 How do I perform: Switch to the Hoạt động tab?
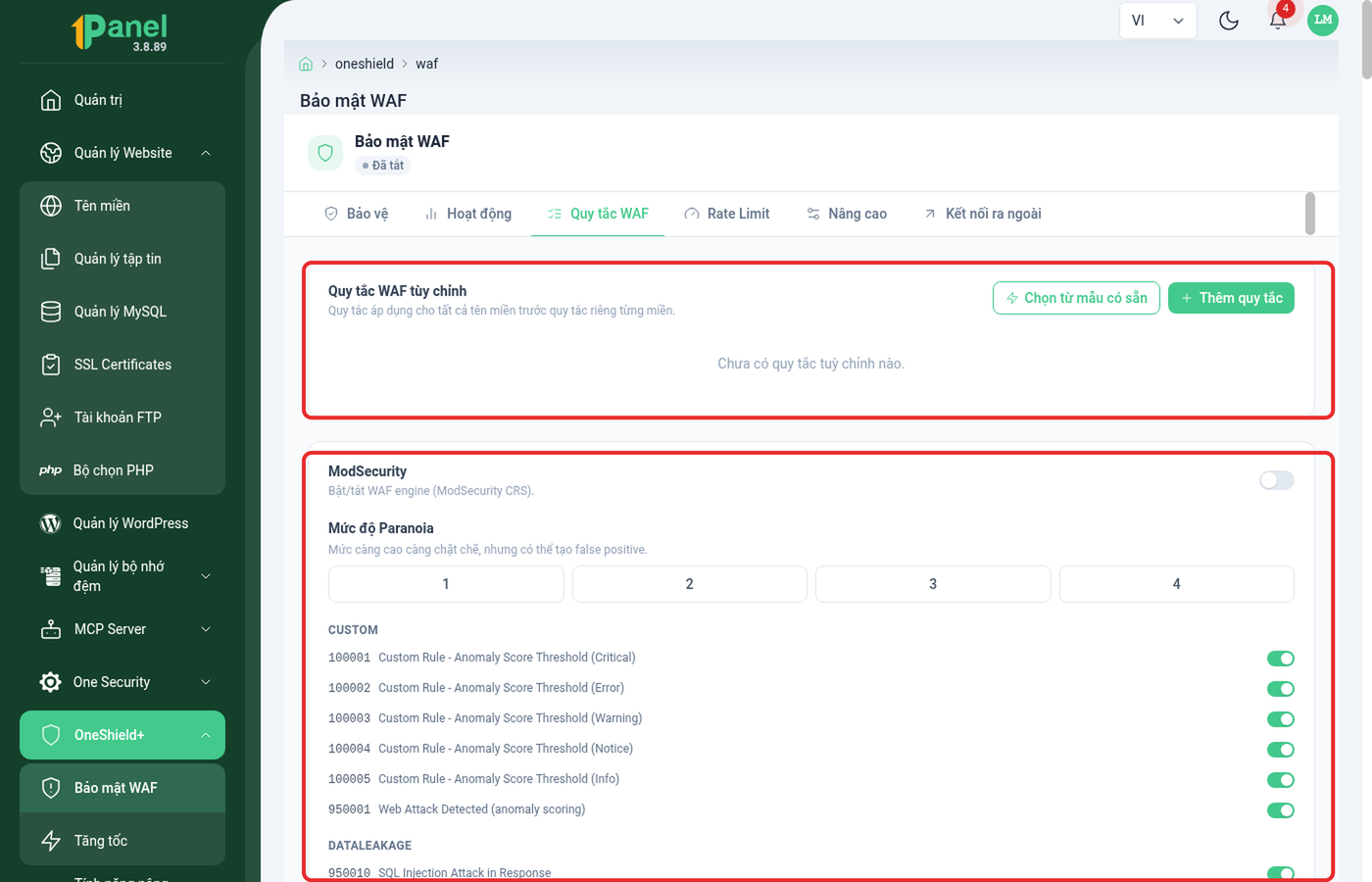[467, 214]
